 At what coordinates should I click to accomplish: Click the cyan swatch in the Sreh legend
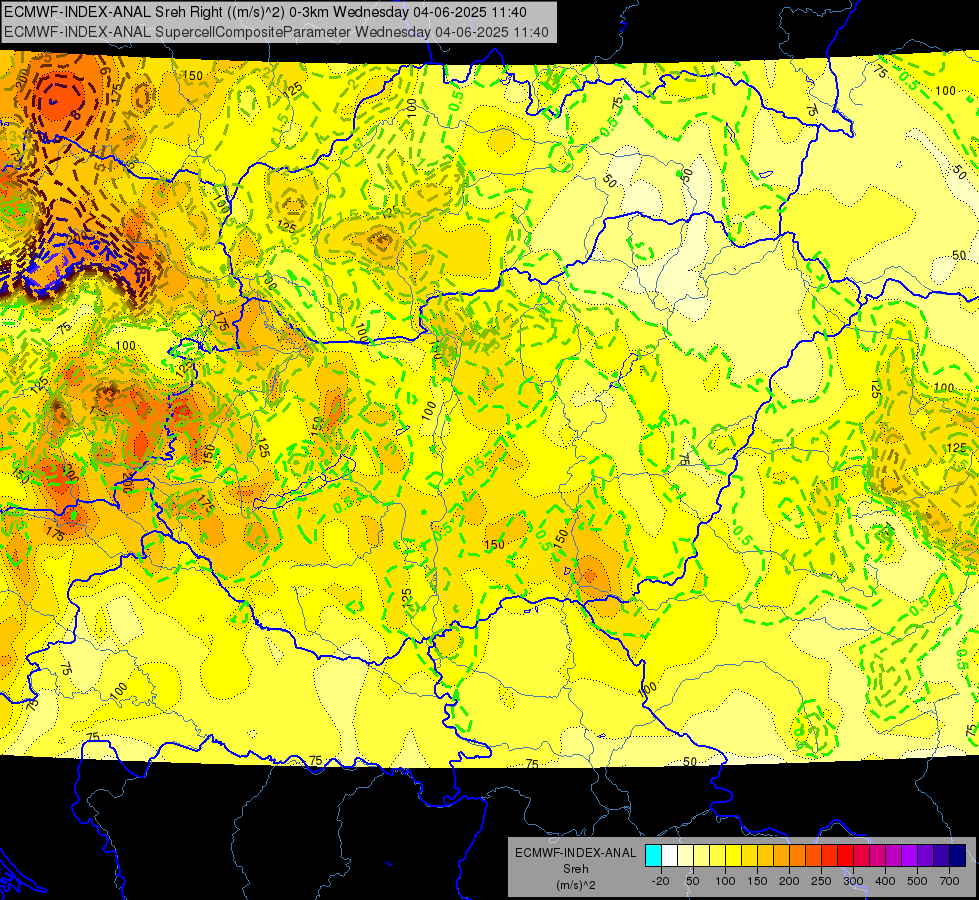pos(653,855)
